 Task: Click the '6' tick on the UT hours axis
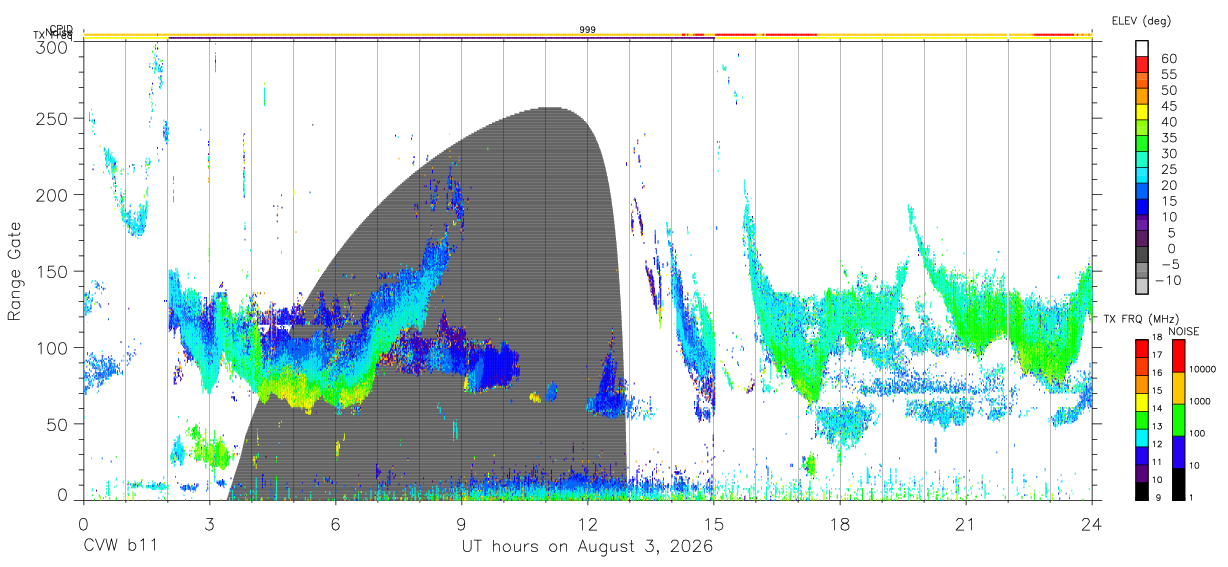pos(335,524)
